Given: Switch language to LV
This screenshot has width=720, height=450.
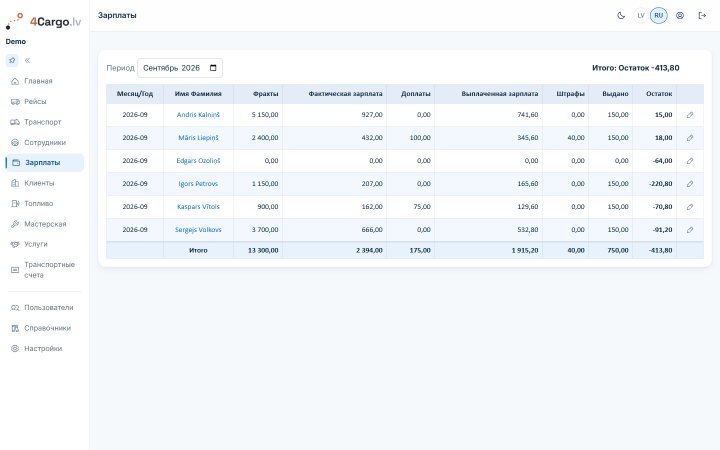Looking at the screenshot, I should 641,16.
